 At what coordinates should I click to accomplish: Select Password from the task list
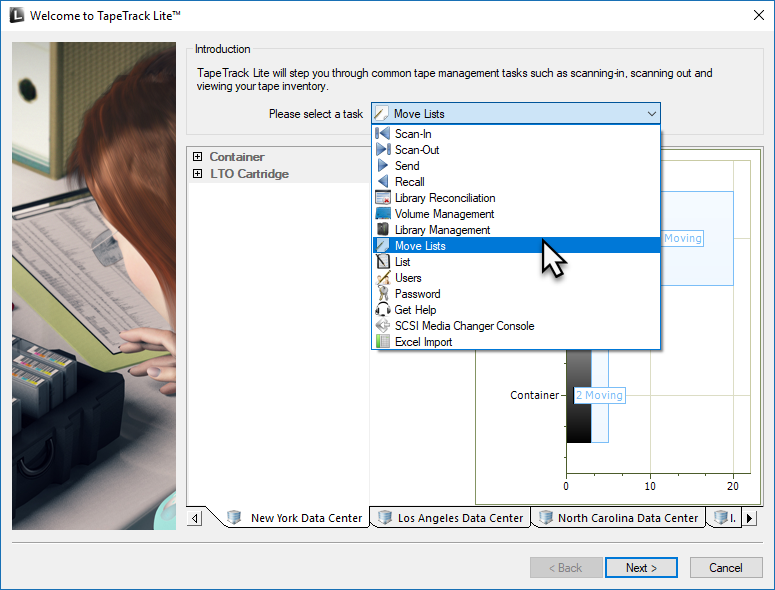(x=516, y=294)
